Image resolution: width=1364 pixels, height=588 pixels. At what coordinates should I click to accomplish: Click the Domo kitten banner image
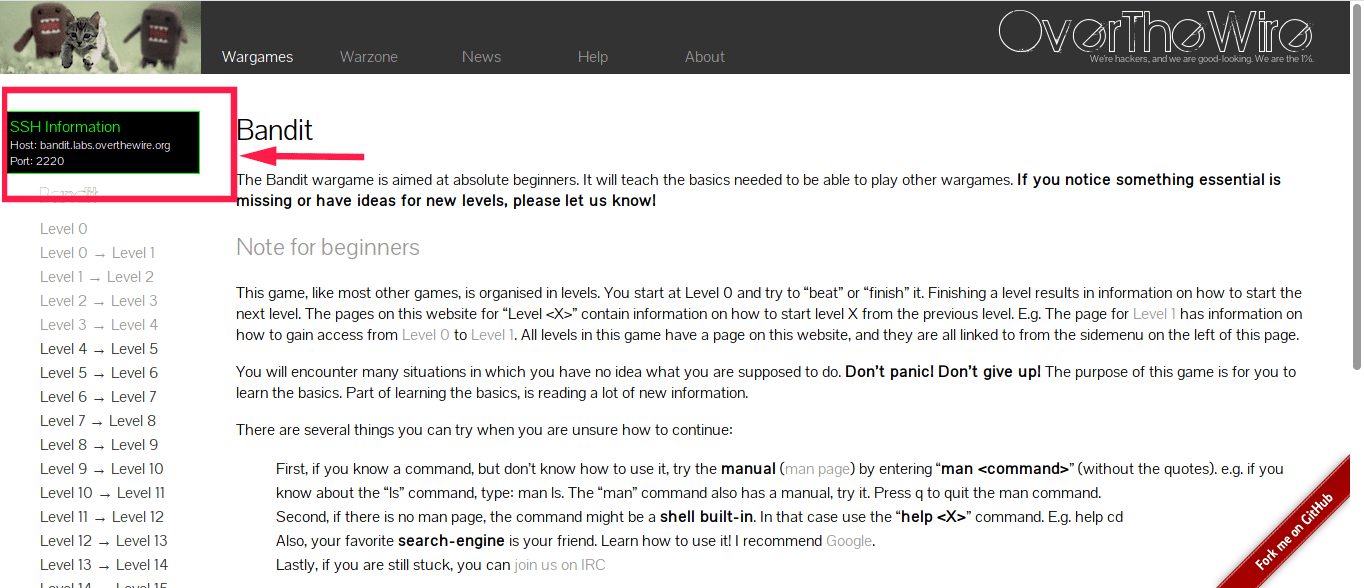click(100, 37)
